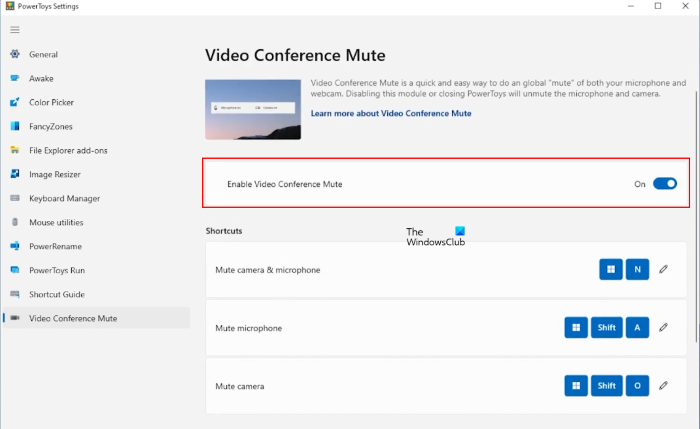Open PowerRename settings
700x429 pixels.
(55, 247)
